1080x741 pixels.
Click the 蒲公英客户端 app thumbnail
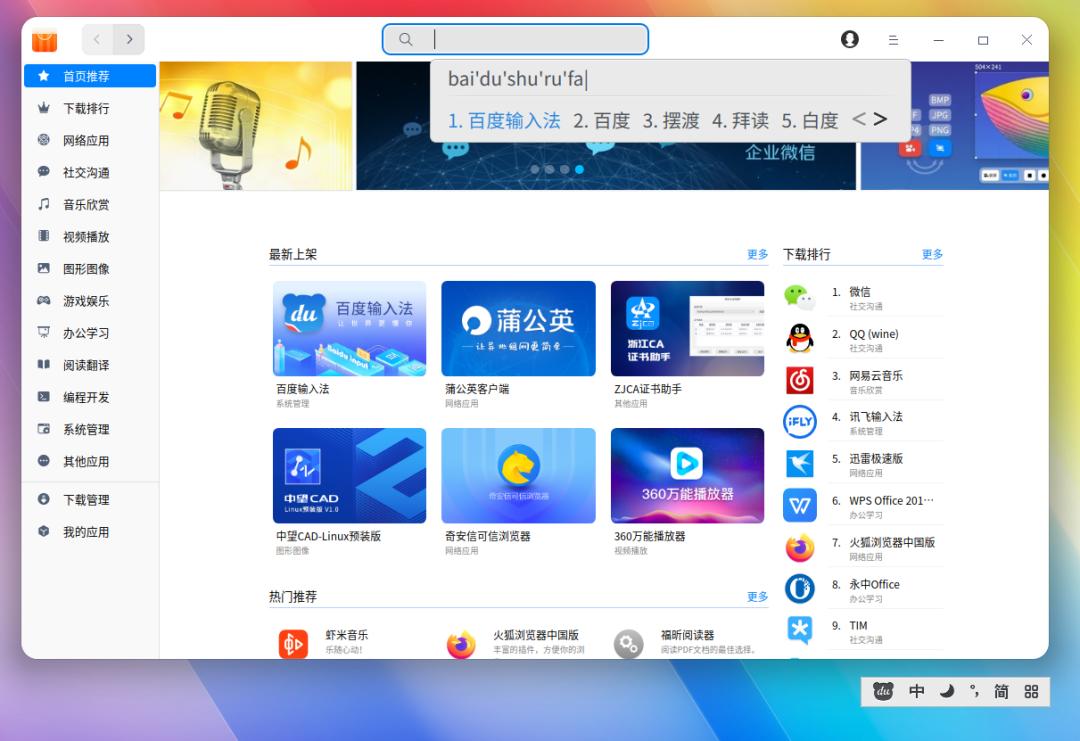pos(518,328)
